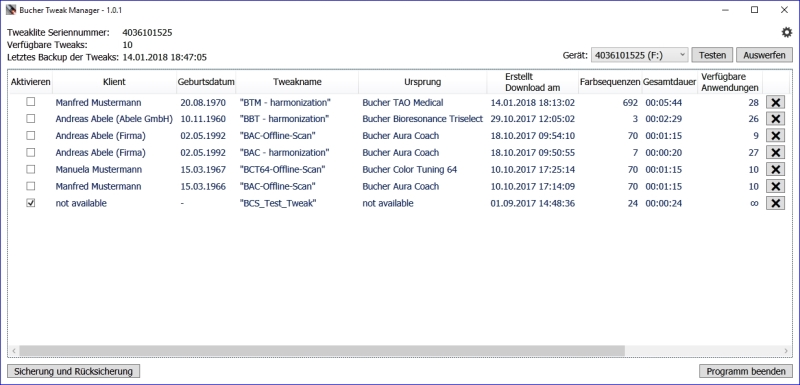This screenshot has width=800, height=385.
Task: Click the Ursprung column header
Action: [x=422, y=82]
